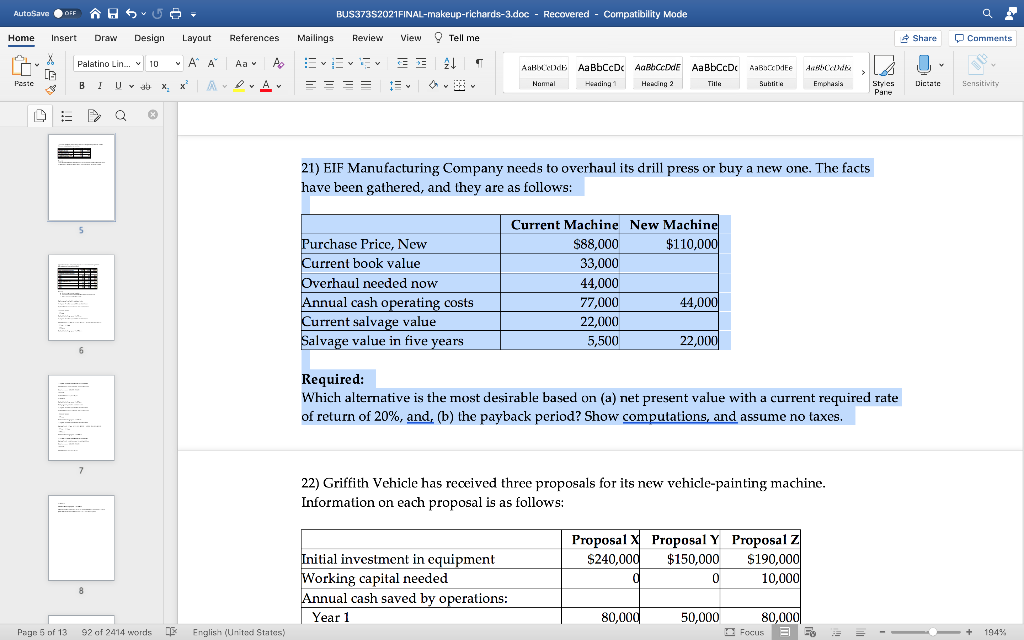Image resolution: width=1024 pixels, height=640 pixels.
Task: Open the Comments panel
Action: click(x=980, y=37)
